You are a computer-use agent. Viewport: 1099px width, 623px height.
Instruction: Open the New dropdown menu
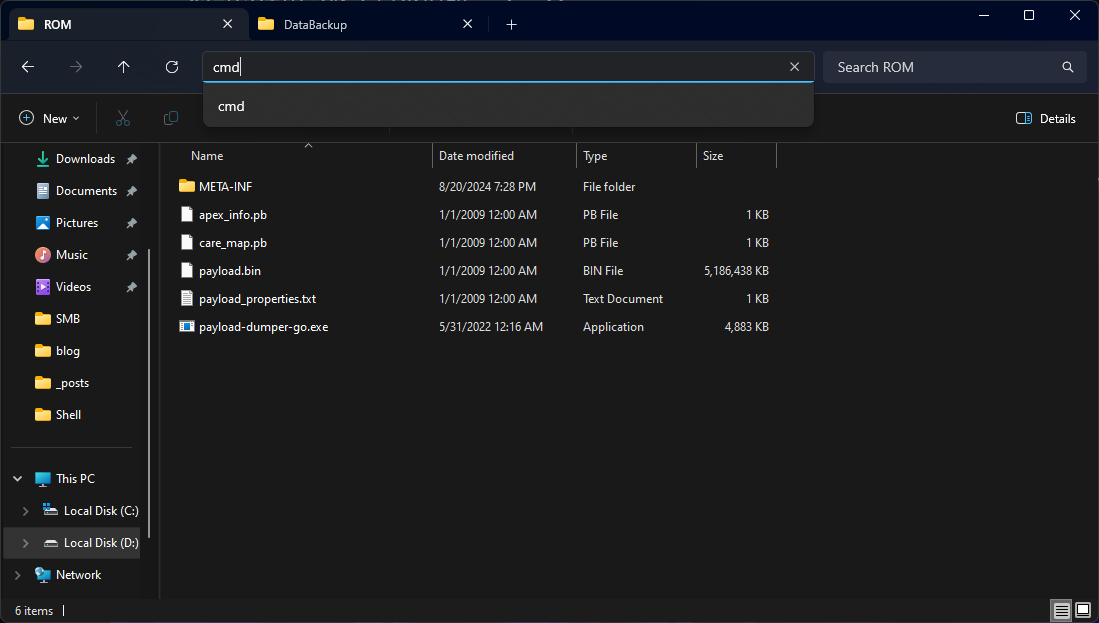[50, 118]
